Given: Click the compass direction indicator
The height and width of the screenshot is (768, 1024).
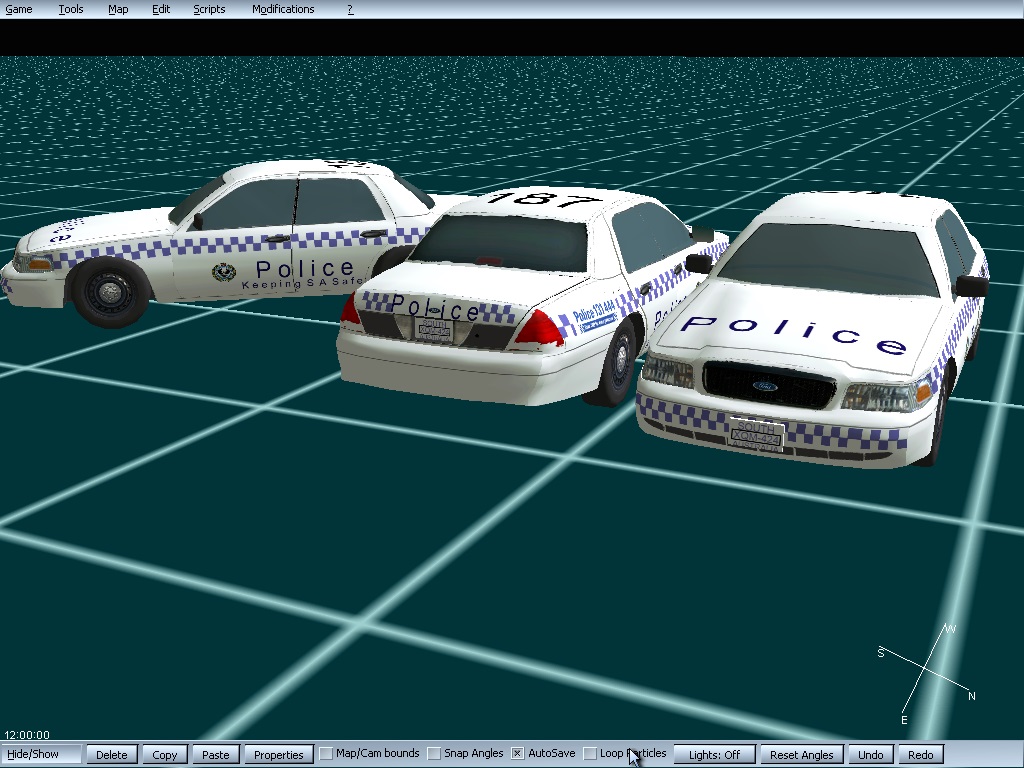Looking at the screenshot, I should pos(927,675).
